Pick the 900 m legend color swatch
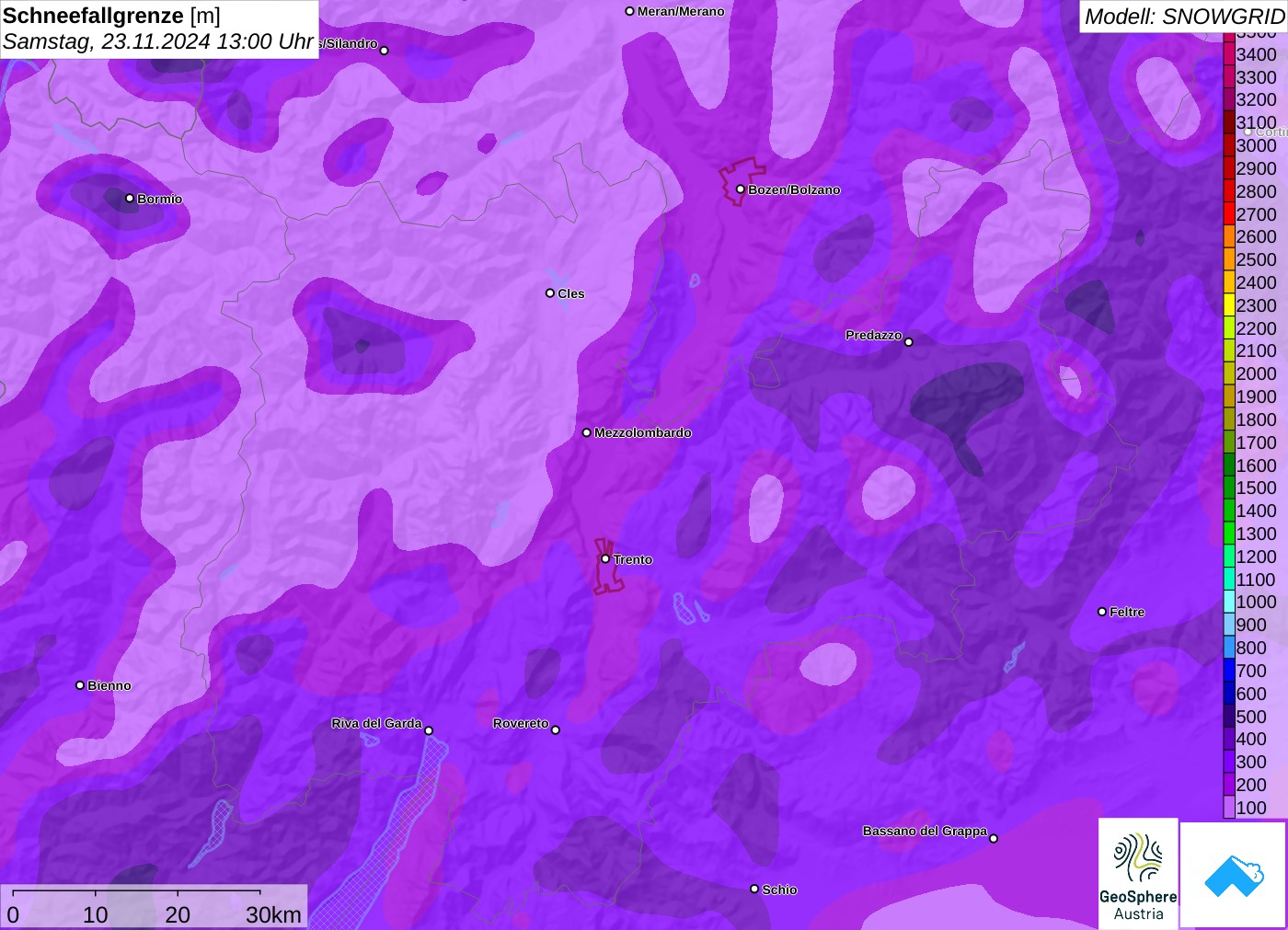The width and height of the screenshot is (1288, 930). [x=1229, y=625]
